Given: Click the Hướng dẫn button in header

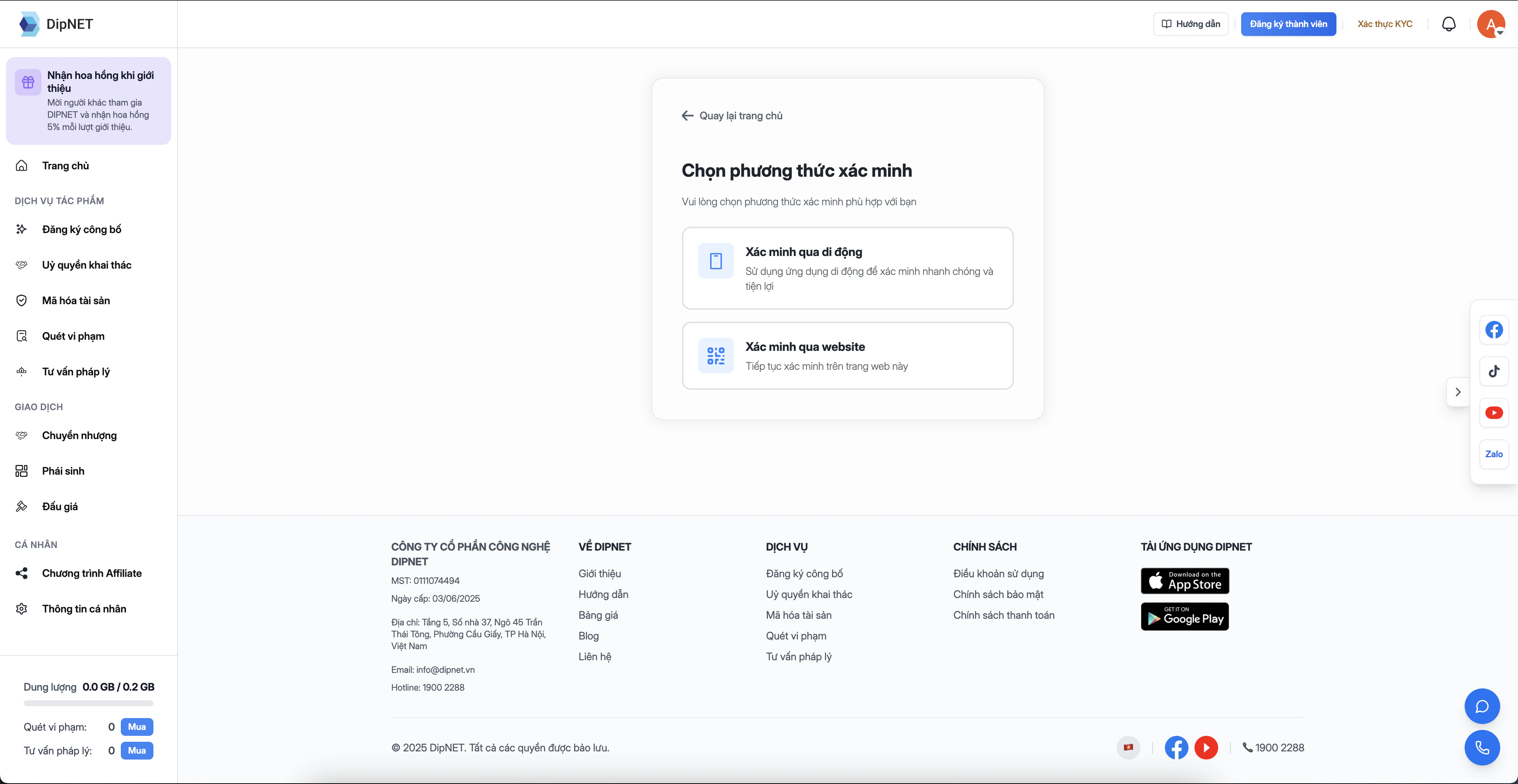Looking at the screenshot, I should pos(1190,24).
